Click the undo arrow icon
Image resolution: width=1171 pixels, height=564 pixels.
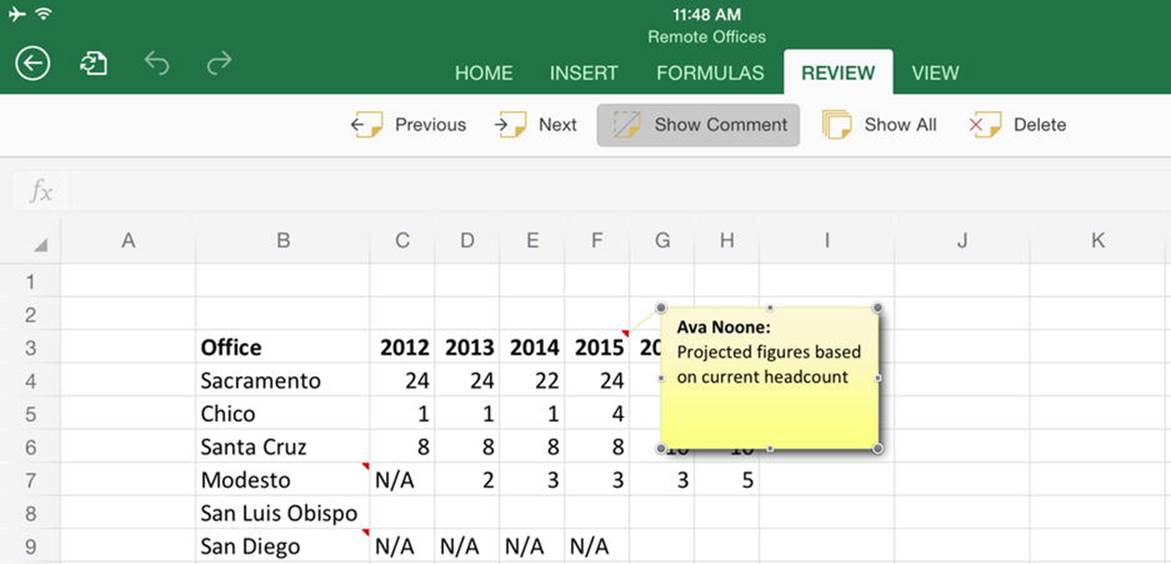157,64
